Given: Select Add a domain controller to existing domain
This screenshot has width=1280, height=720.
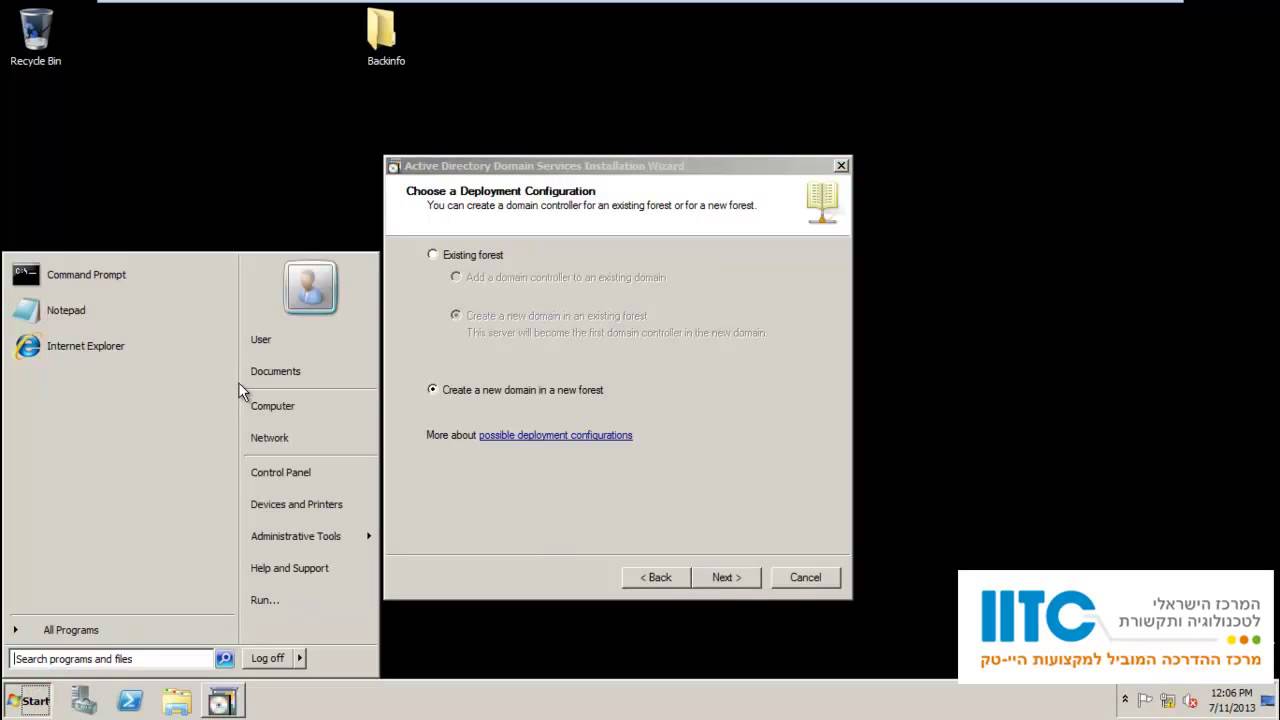Looking at the screenshot, I should [456, 277].
